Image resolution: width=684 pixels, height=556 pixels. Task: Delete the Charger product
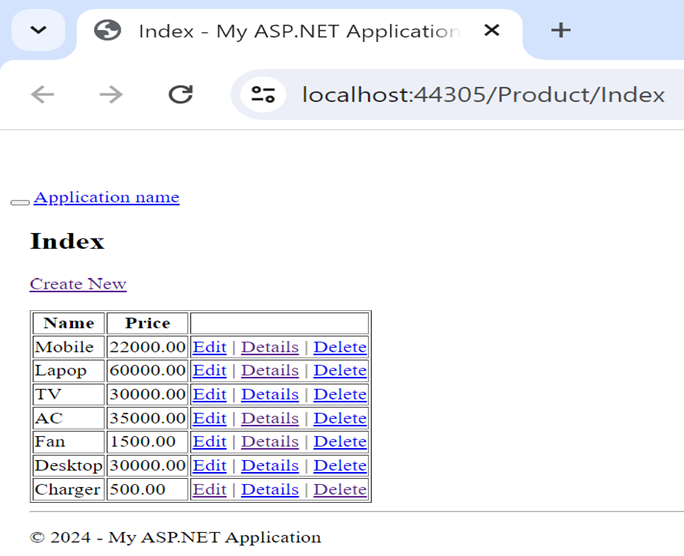tap(340, 489)
